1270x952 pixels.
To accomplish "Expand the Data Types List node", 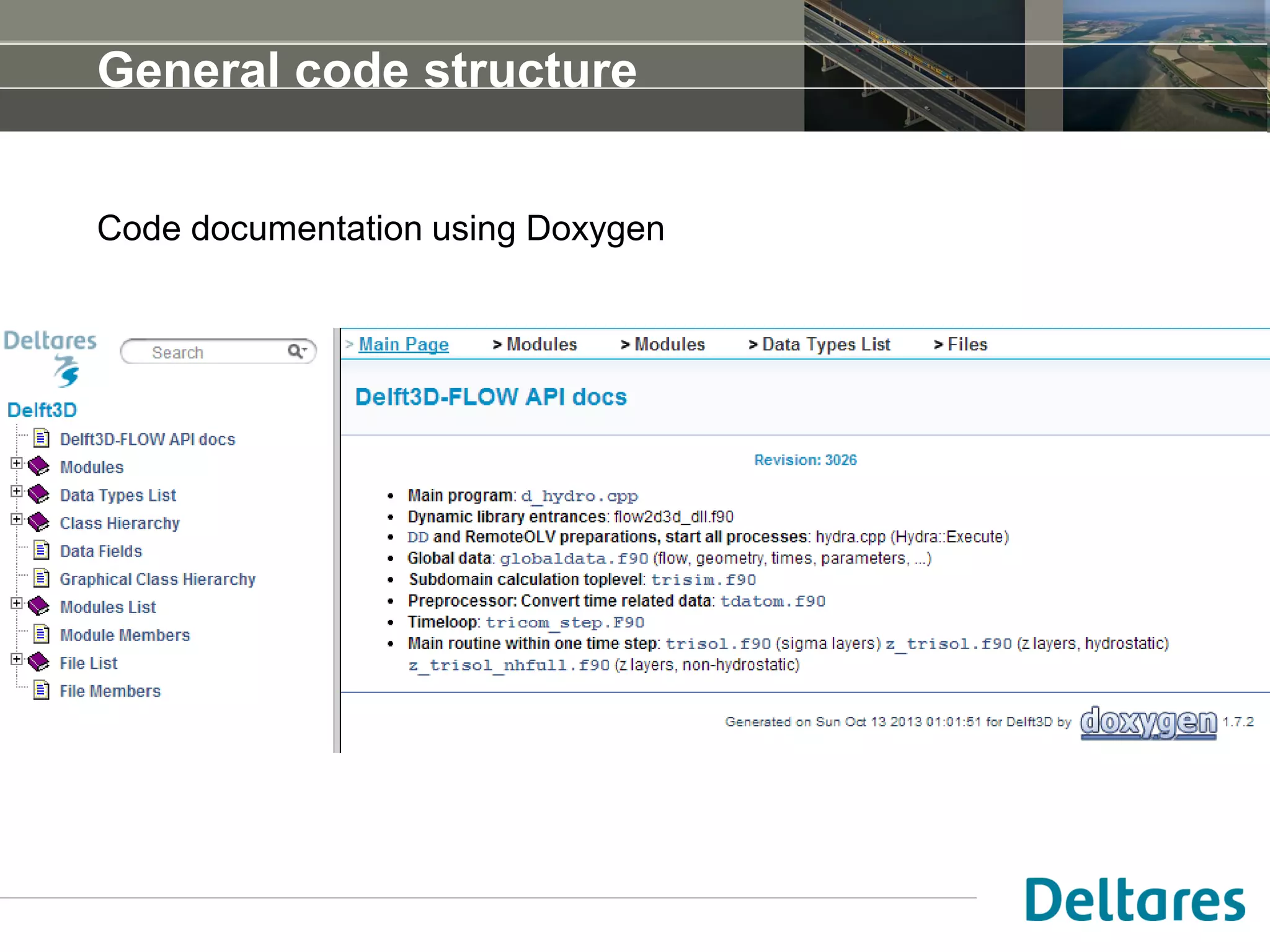I will point(17,491).
